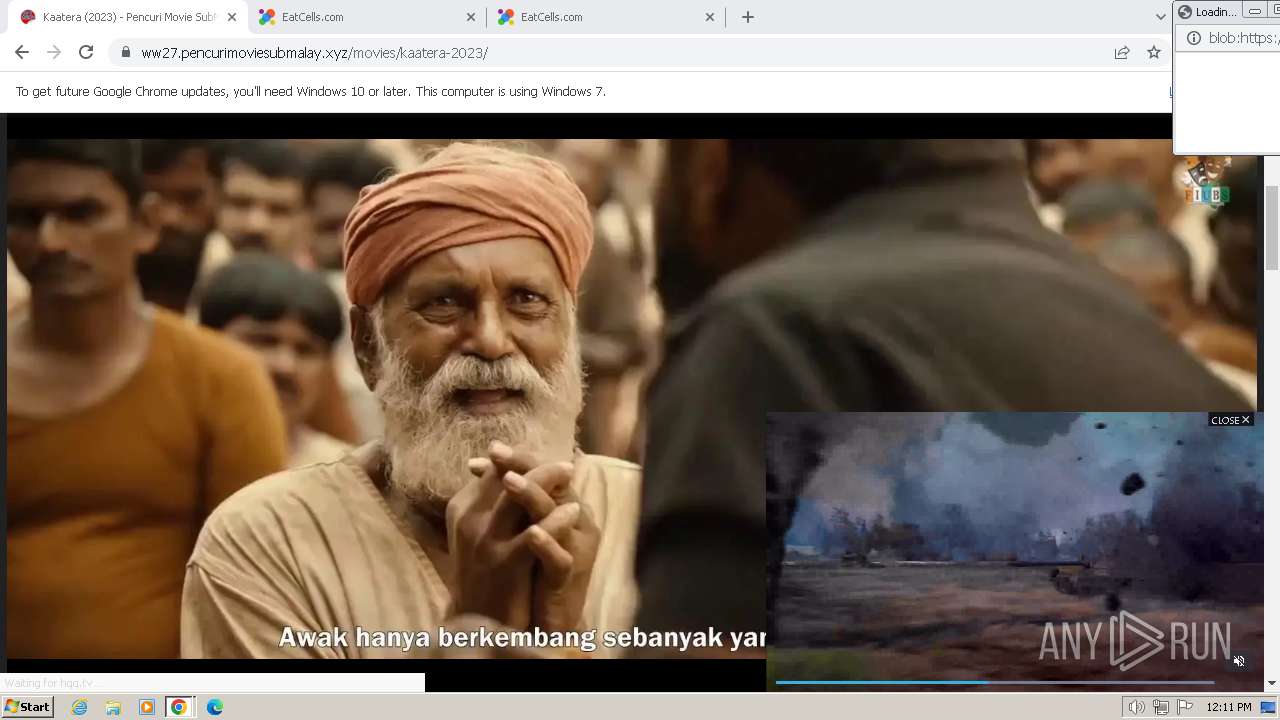Share this page using the share icon
Viewport: 1280px width, 720px height.
[1122, 53]
